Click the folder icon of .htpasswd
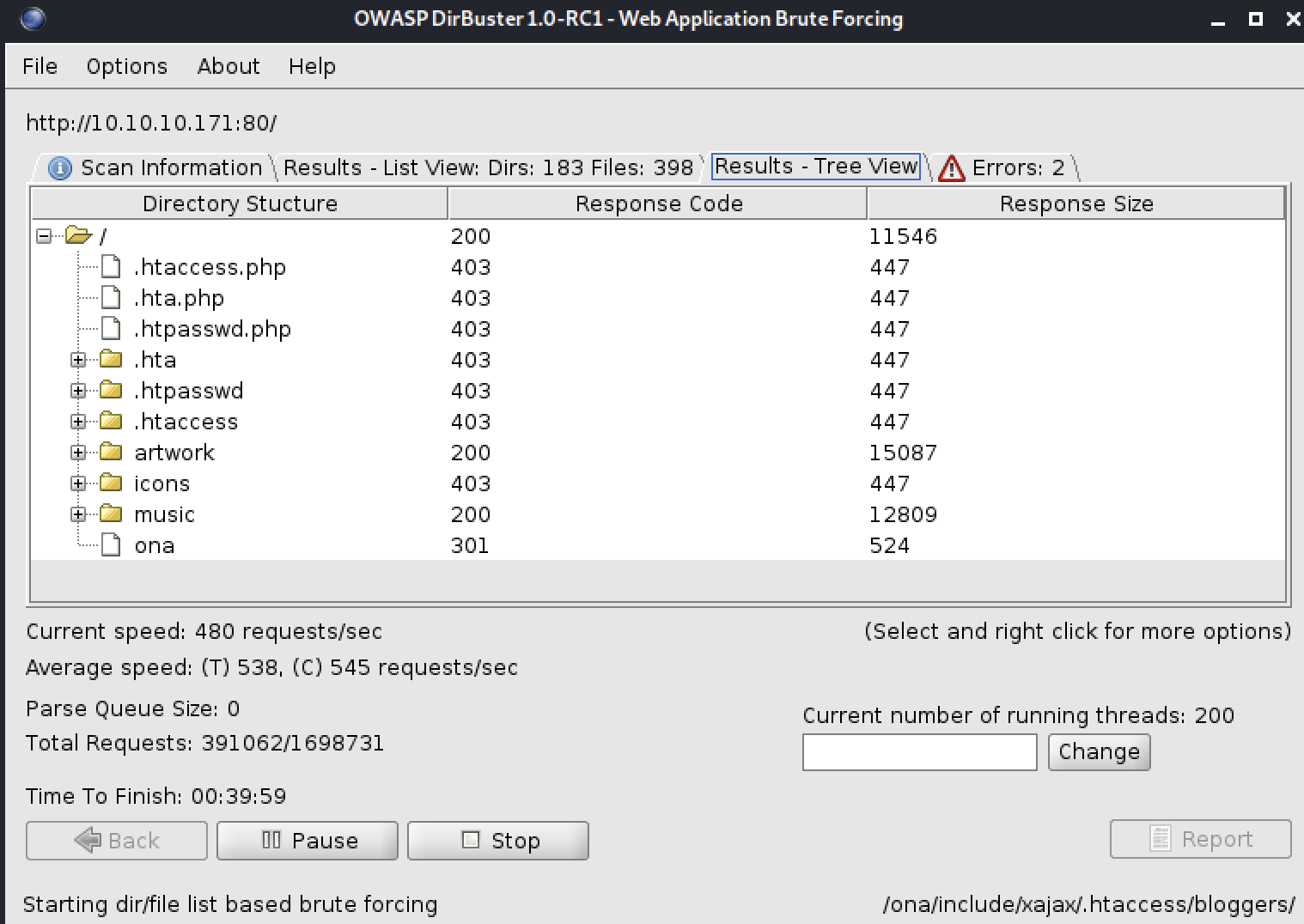1304x924 pixels. tap(111, 389)
